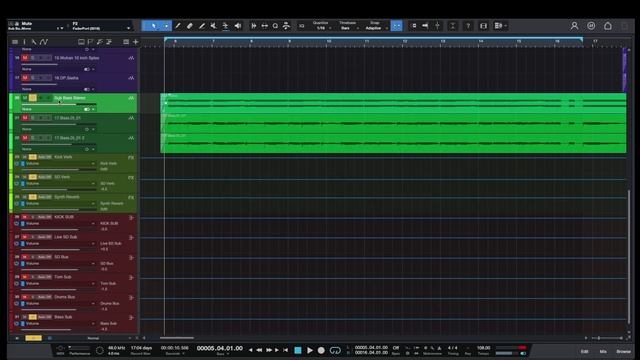The width and height of the screenshot is (640, 360).
Task: Open the Mix view tab
Action: [603, 351]
